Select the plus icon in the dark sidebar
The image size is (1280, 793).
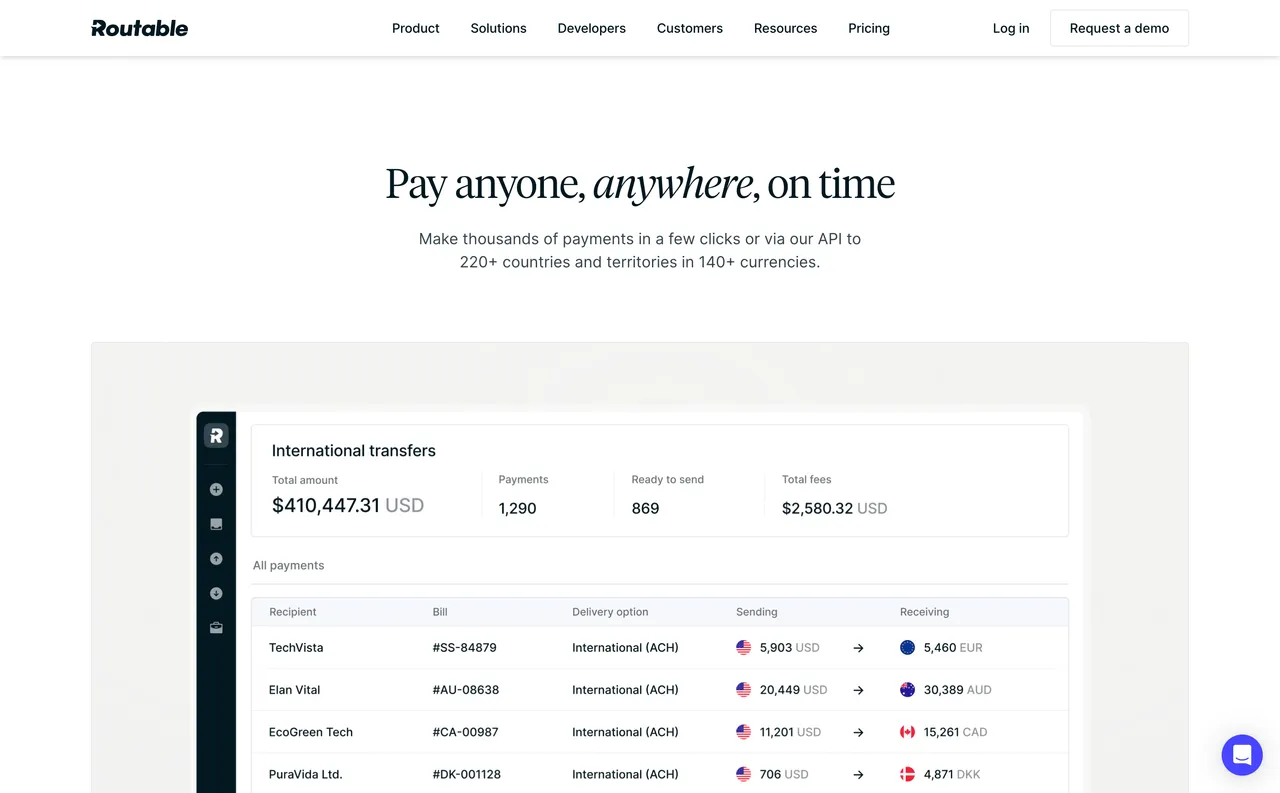(x=216, y=489)
